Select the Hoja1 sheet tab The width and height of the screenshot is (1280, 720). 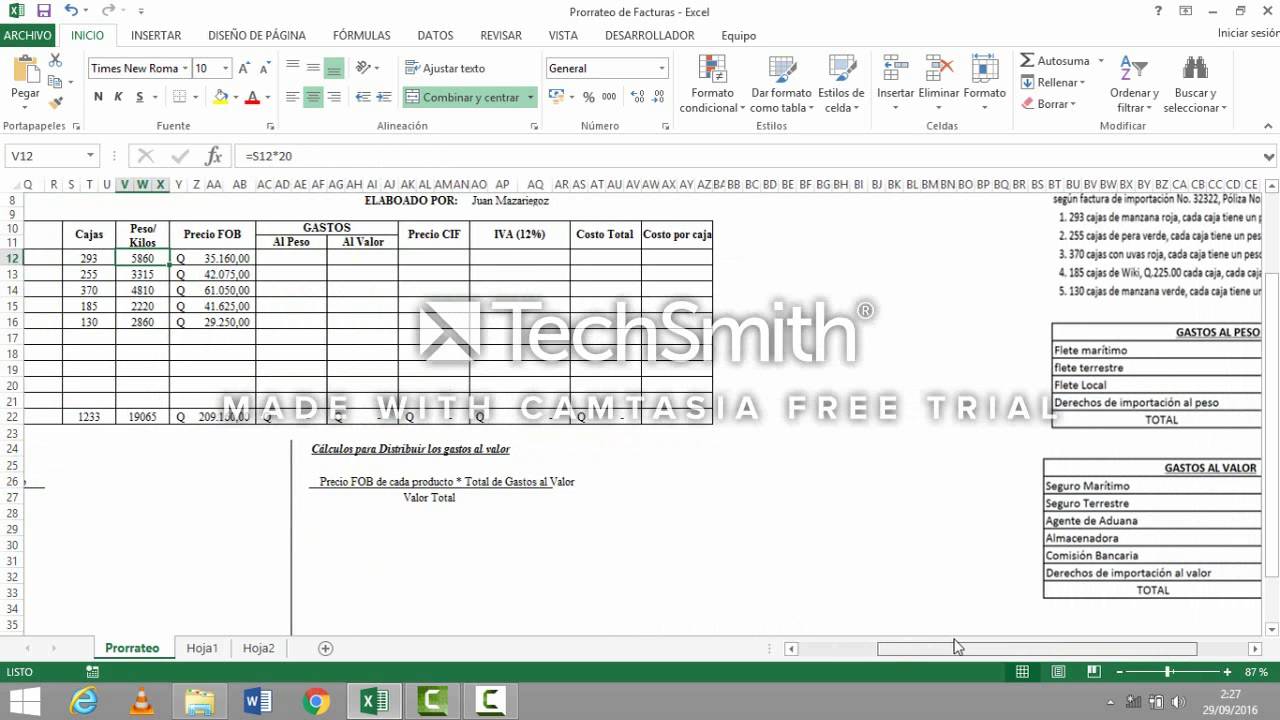(202, 648)
